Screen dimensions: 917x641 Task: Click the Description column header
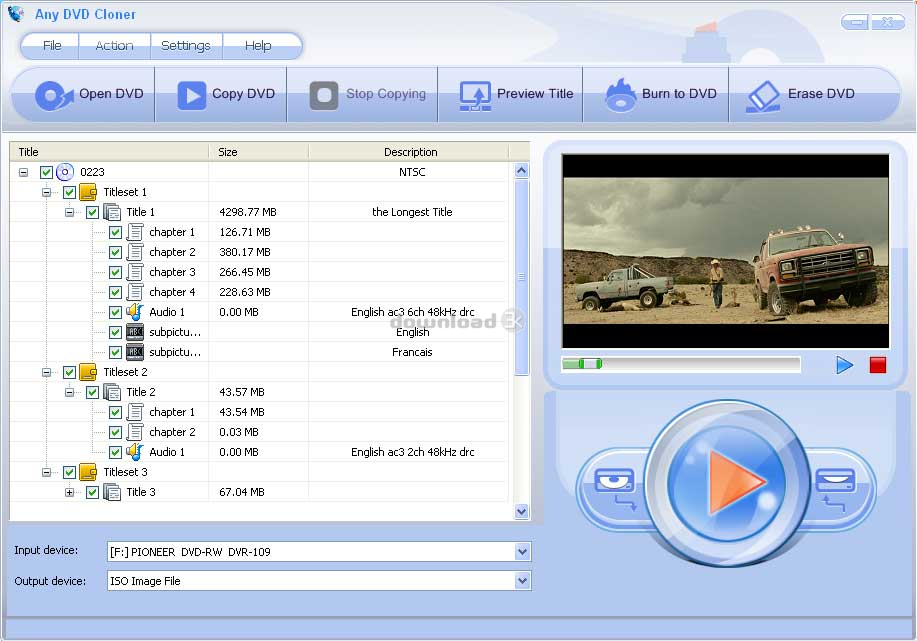point(410,152)
